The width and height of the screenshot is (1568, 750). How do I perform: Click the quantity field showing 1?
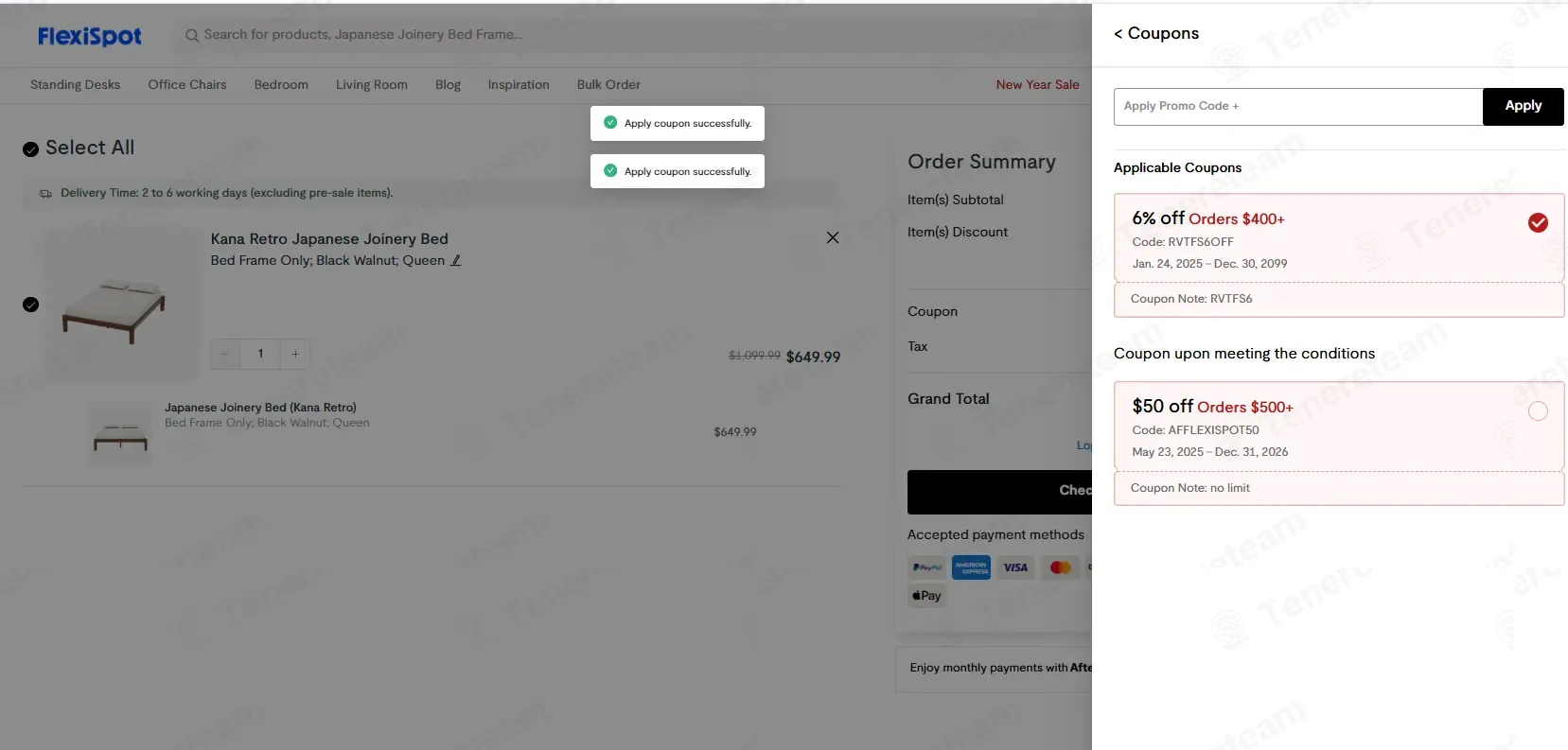[260, 354]
